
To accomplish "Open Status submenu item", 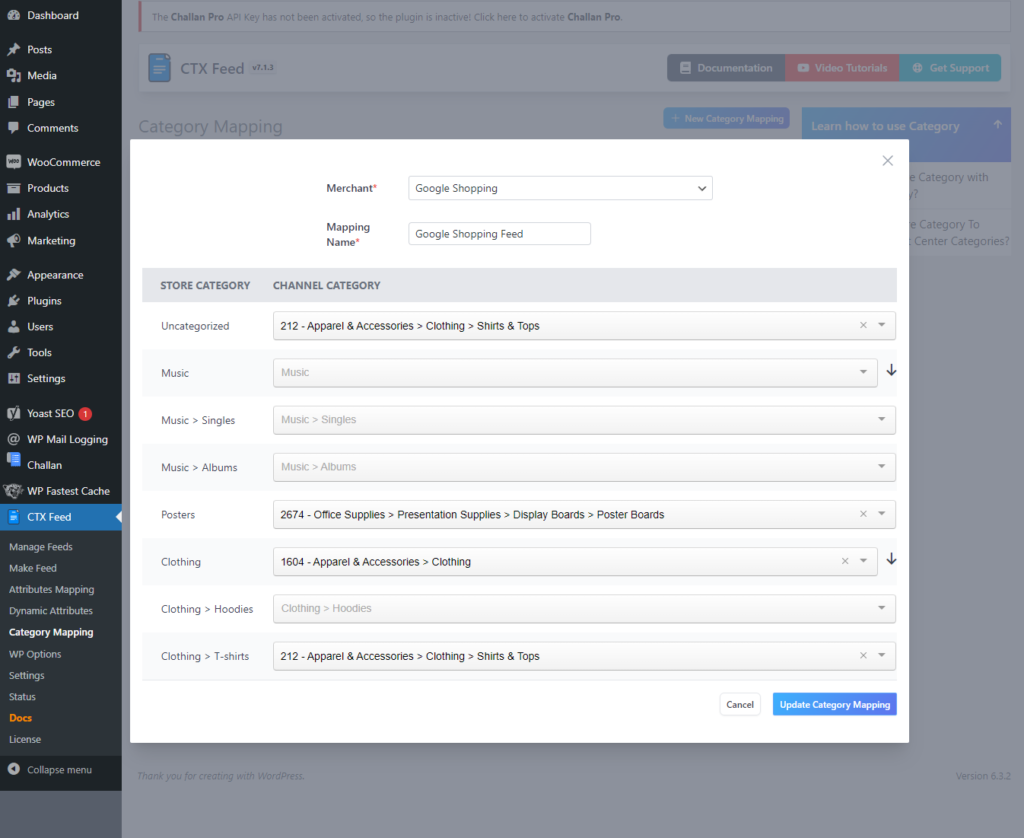I will click(22, 697).
